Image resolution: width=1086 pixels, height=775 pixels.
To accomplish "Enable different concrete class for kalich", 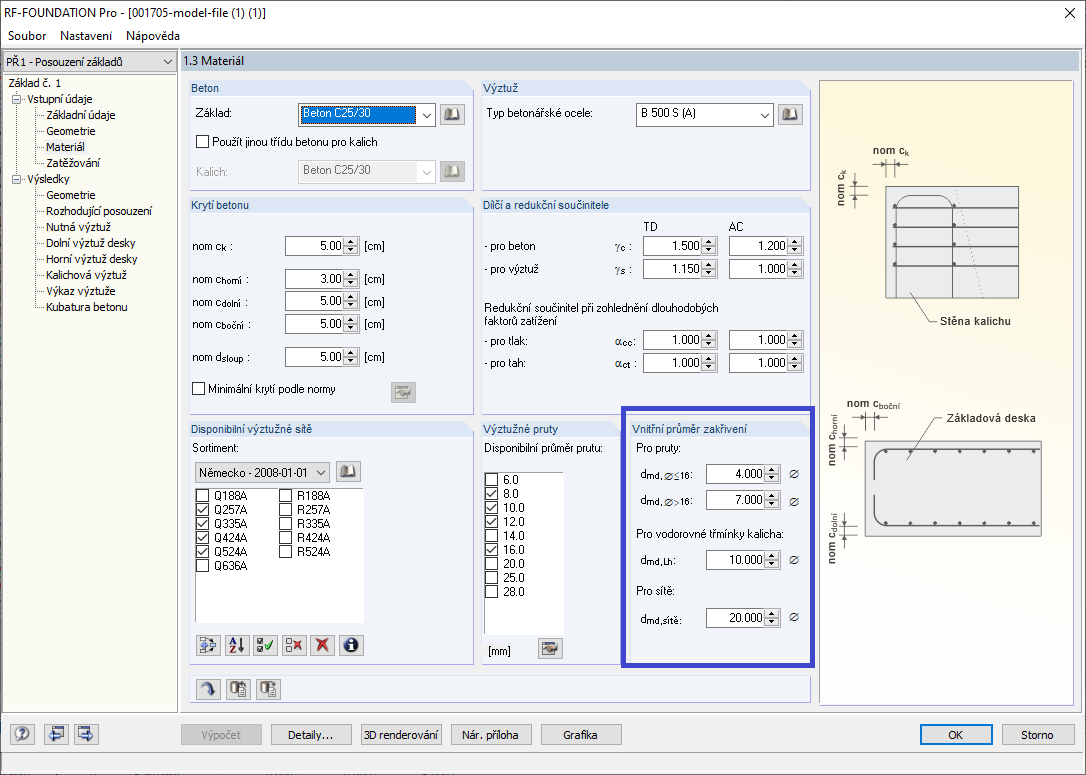I will tap(202, 142).
